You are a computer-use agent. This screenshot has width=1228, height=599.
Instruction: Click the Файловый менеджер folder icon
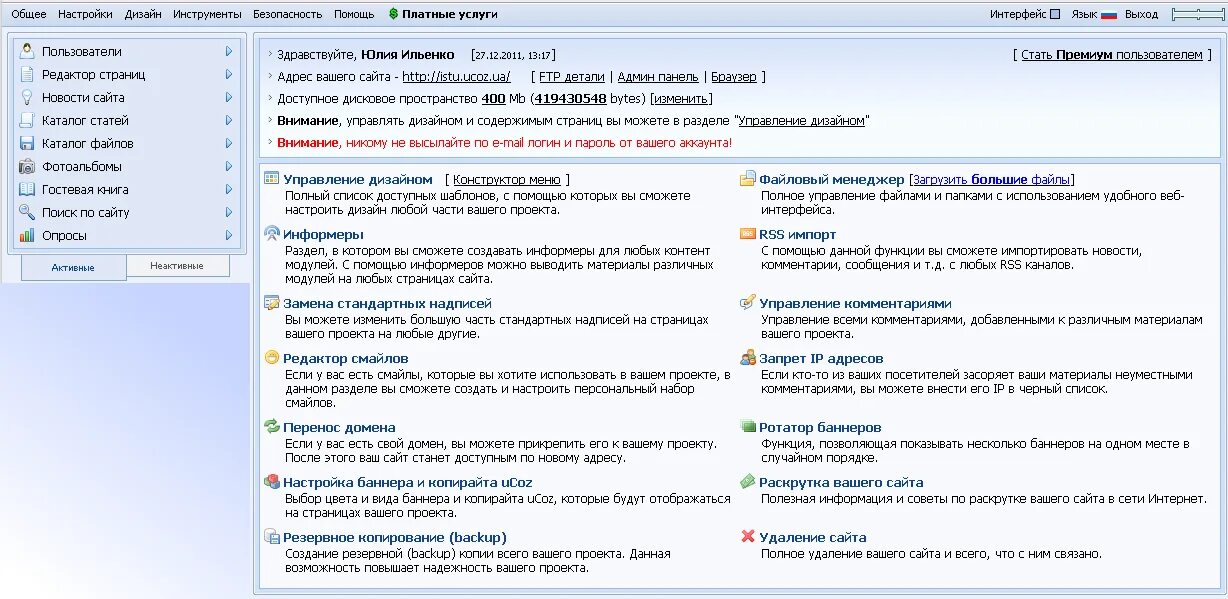[747, 179]
